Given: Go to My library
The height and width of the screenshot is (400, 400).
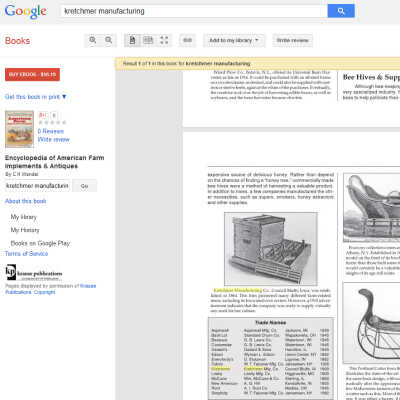Looking at the screenshot, I should coord(24,217).
